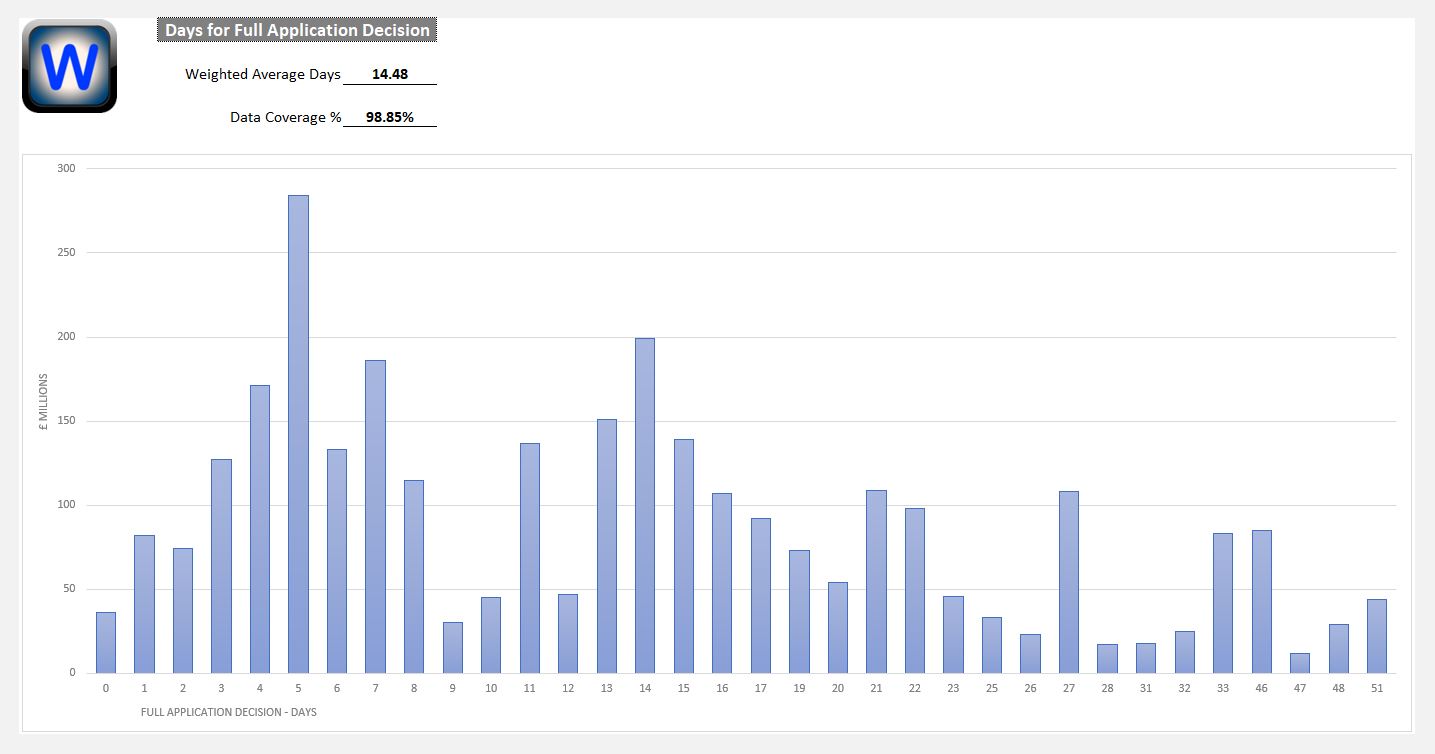Click the bar for day 4
The image size is (1435, 754).
[x=260, y=528]
